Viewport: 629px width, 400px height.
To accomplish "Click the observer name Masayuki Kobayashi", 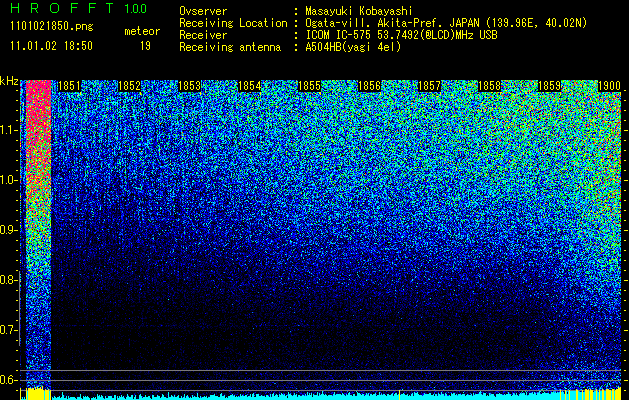I will click(x=359, y=11).
